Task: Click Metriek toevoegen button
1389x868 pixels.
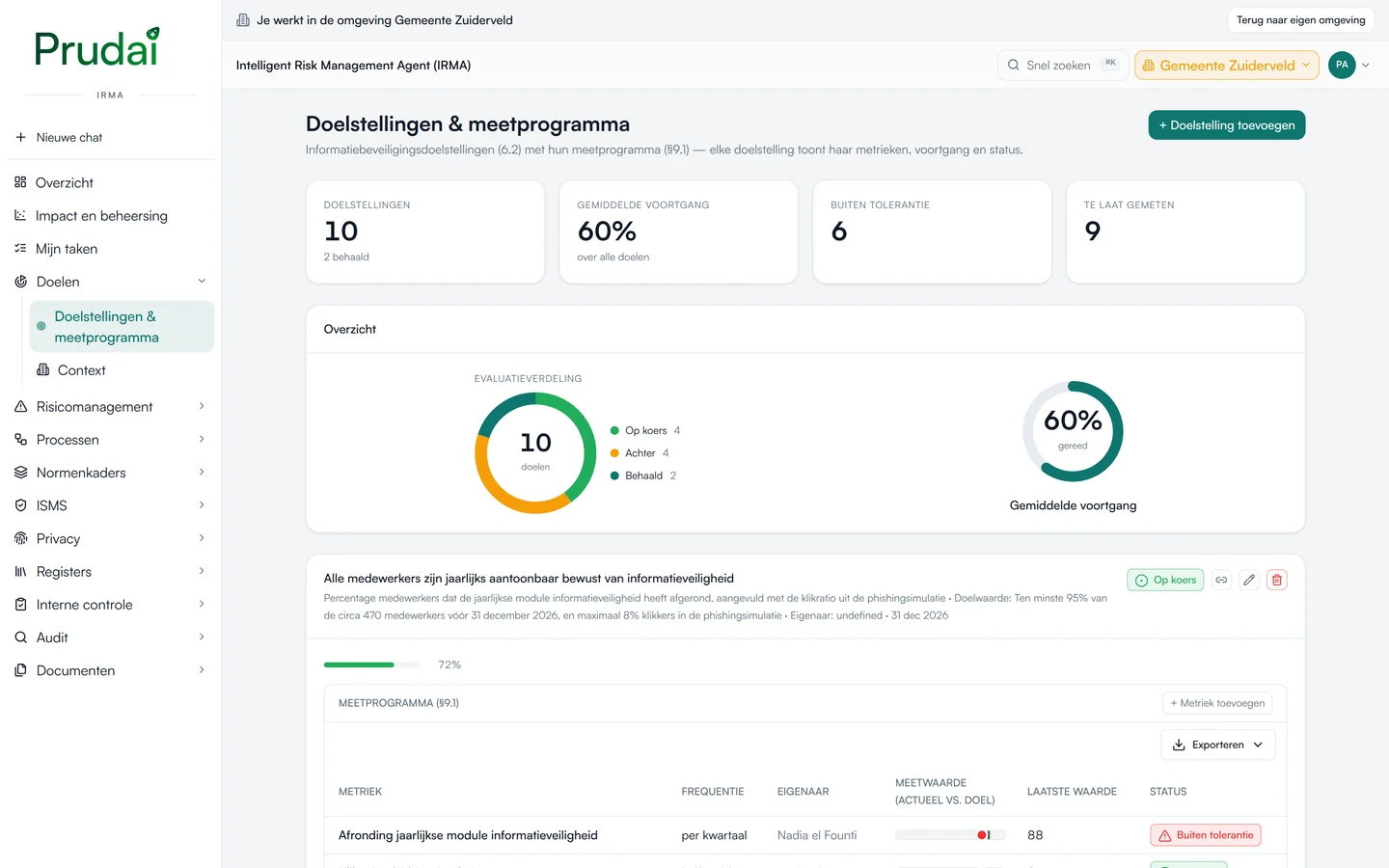Action: click(x=1217, y=703)
